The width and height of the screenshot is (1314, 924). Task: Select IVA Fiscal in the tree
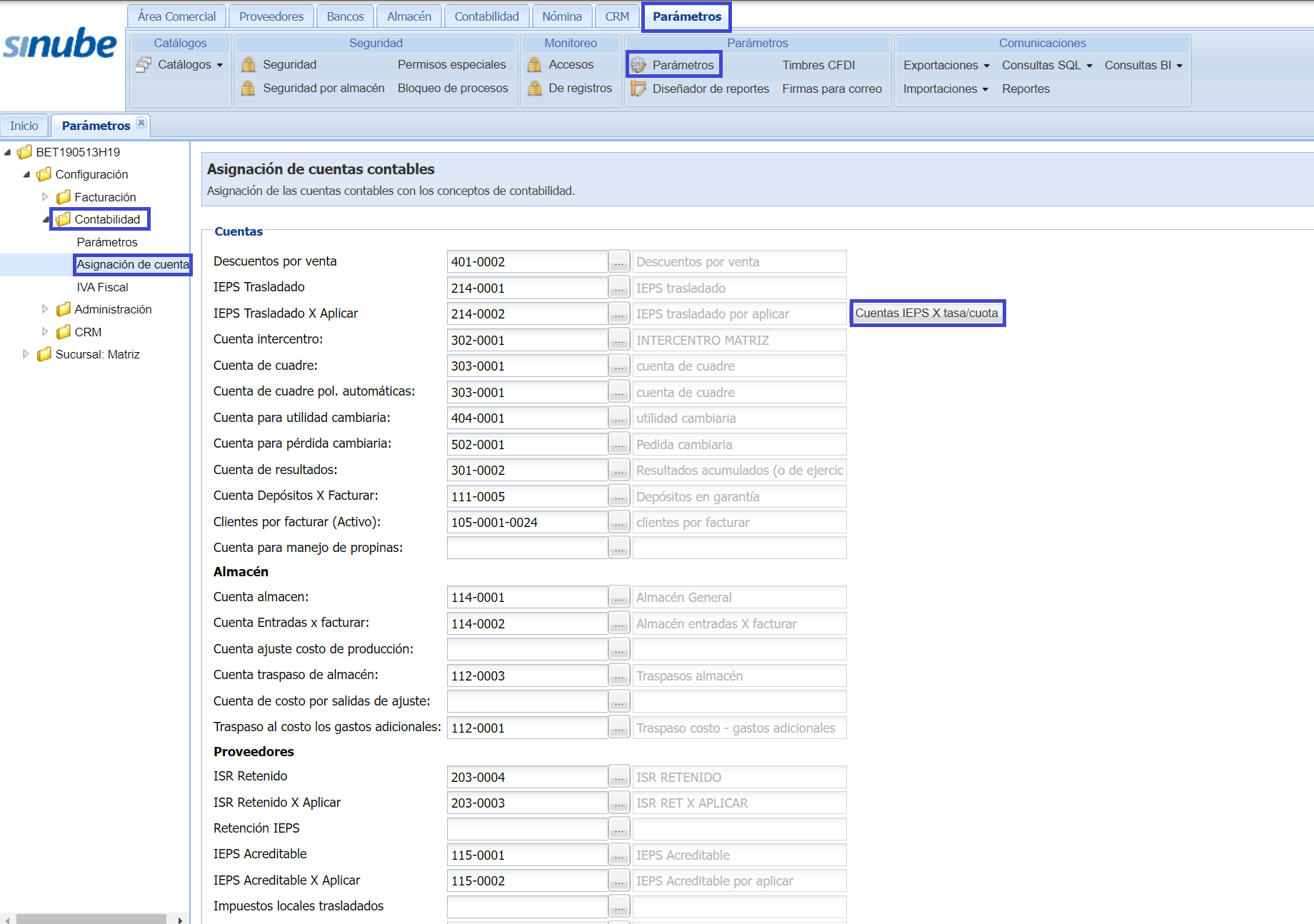pos(102,287)
